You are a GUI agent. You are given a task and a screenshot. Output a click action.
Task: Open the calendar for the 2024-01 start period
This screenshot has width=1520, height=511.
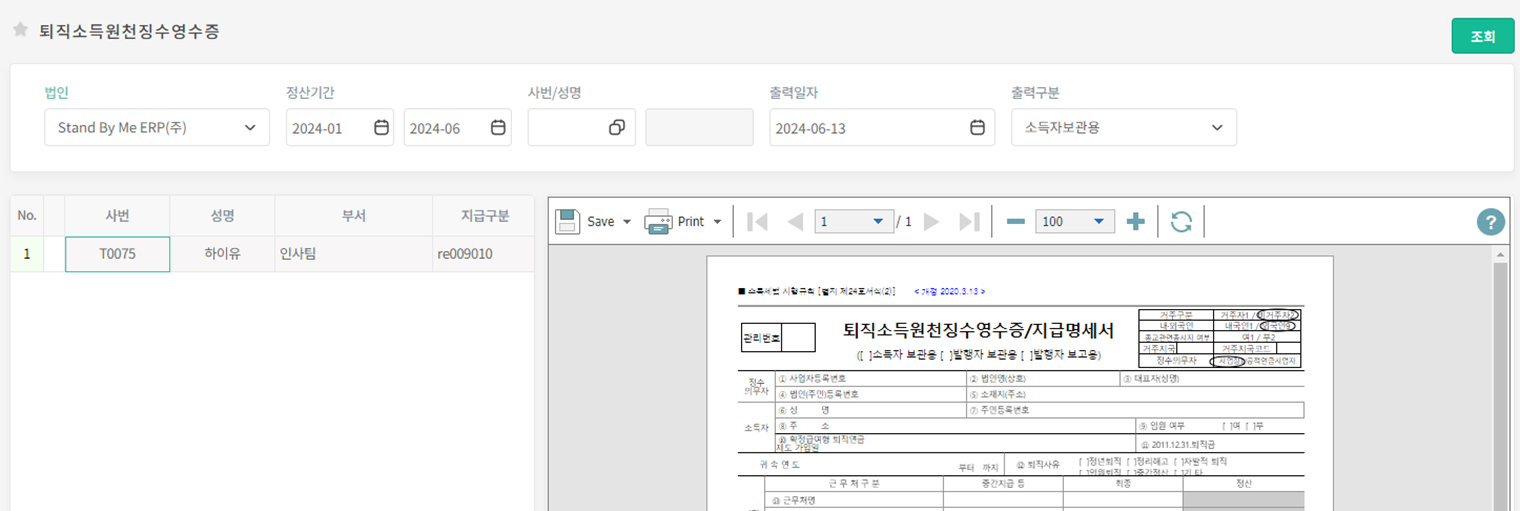(381, 127)
